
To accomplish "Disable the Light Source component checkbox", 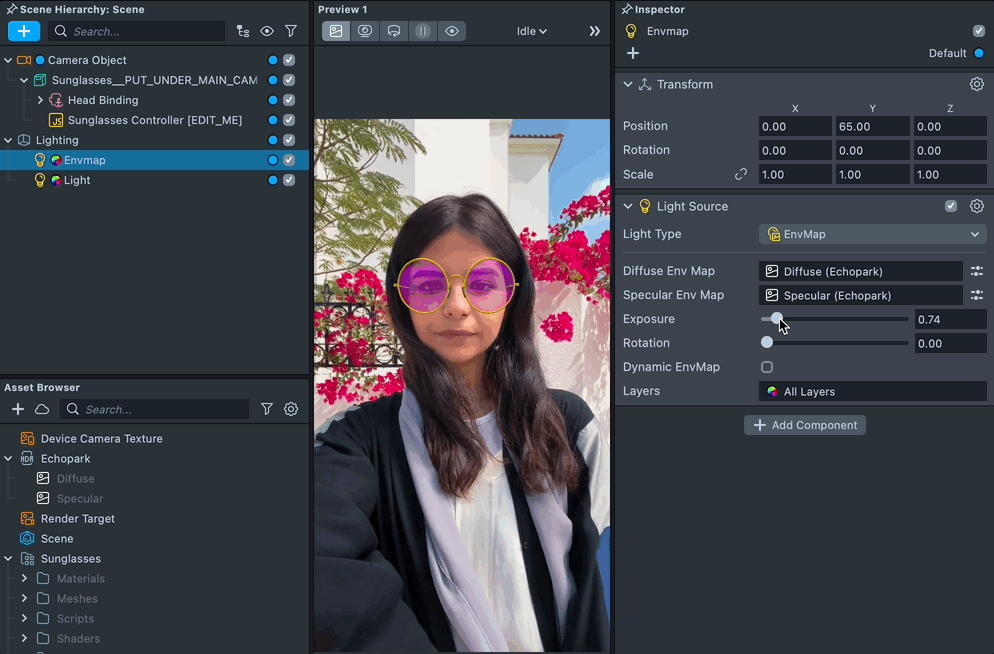I will pyautogui.click(x=951, y=206).
